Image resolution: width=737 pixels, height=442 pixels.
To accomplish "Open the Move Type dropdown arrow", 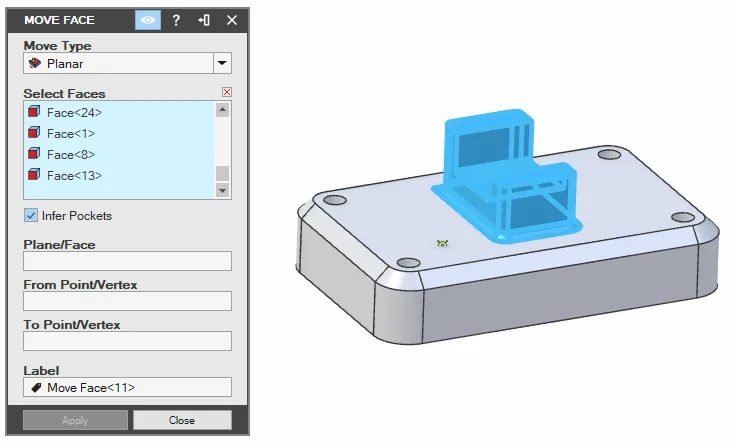I will tap(222, 63).
